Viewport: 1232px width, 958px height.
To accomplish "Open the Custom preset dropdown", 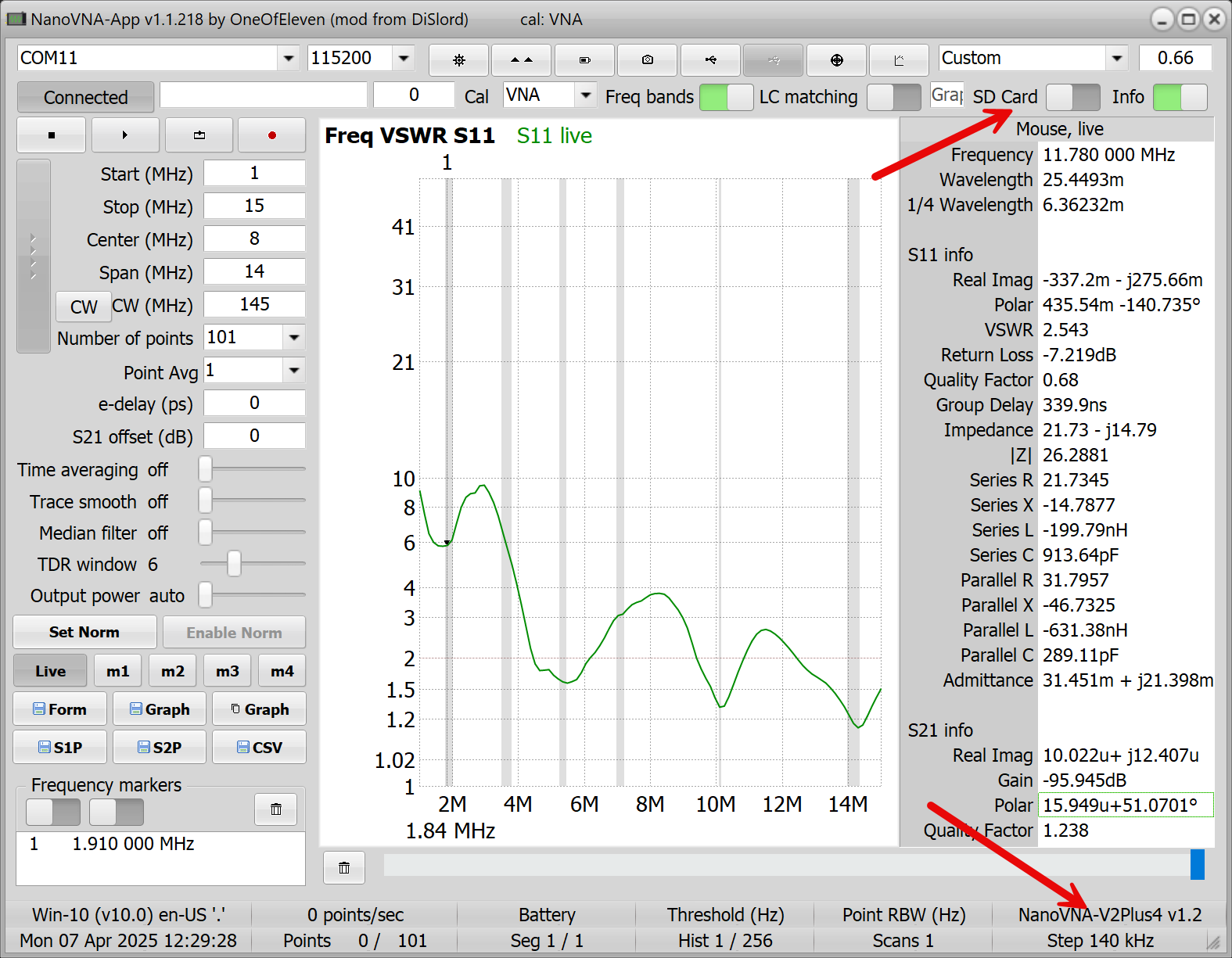I will click(x=1117, y=58).
